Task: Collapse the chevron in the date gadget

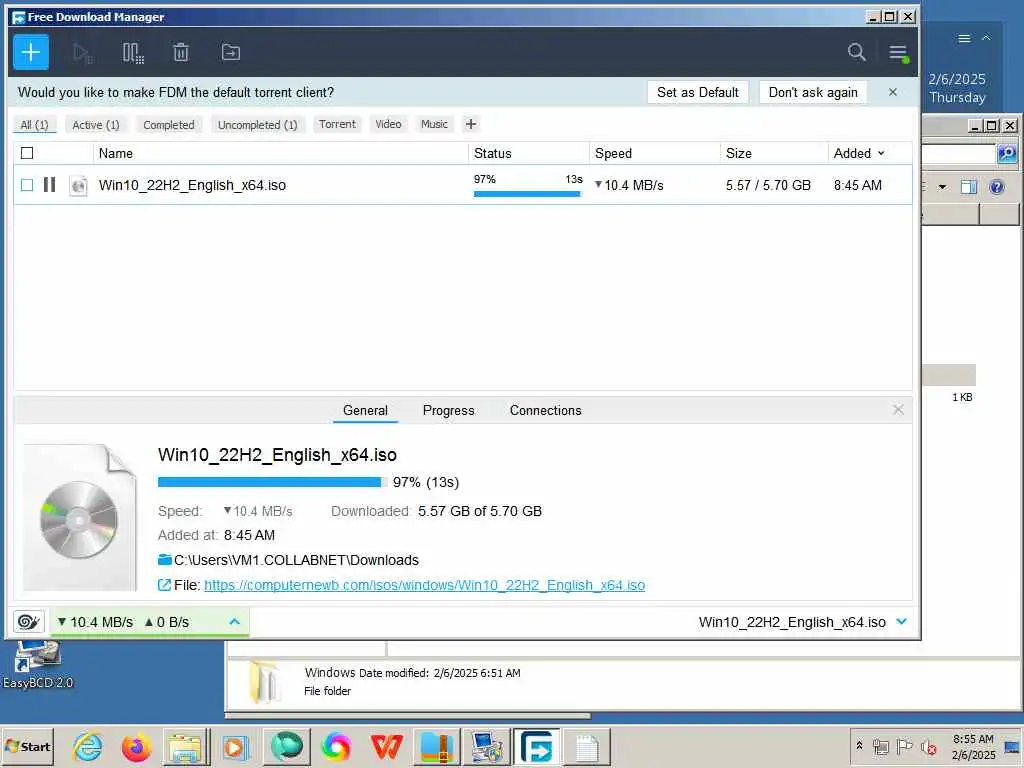Action: pyautogui.click(x=986, y=39)
